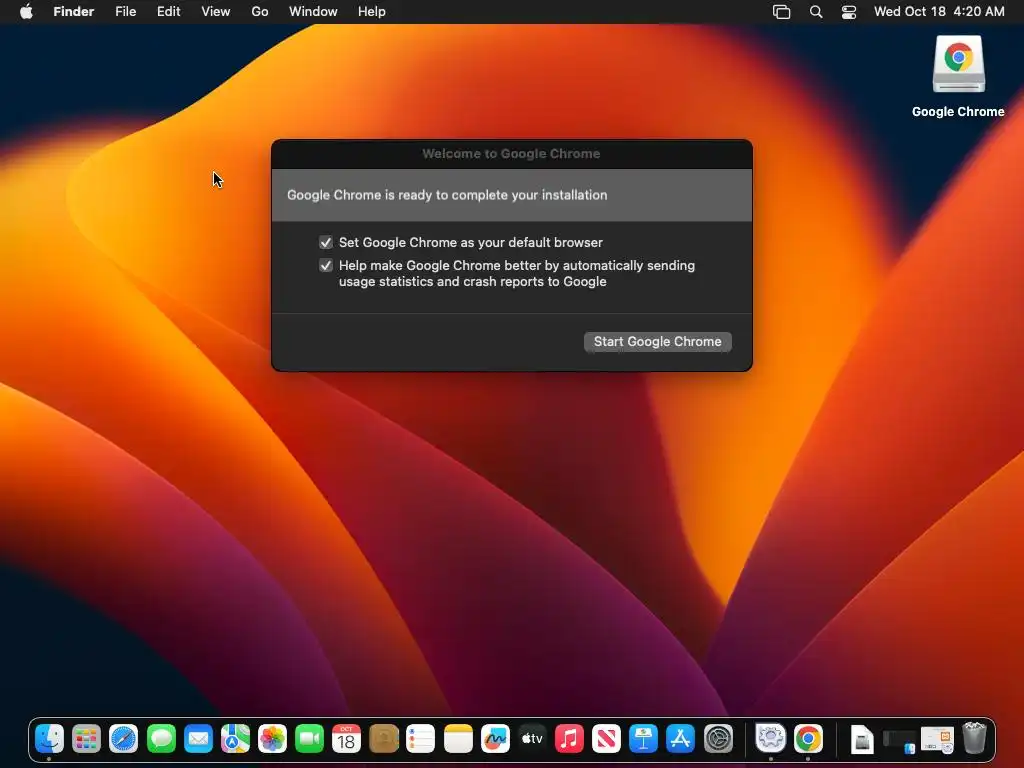
Task: Open the Help menu
Action: click(372, 12)
